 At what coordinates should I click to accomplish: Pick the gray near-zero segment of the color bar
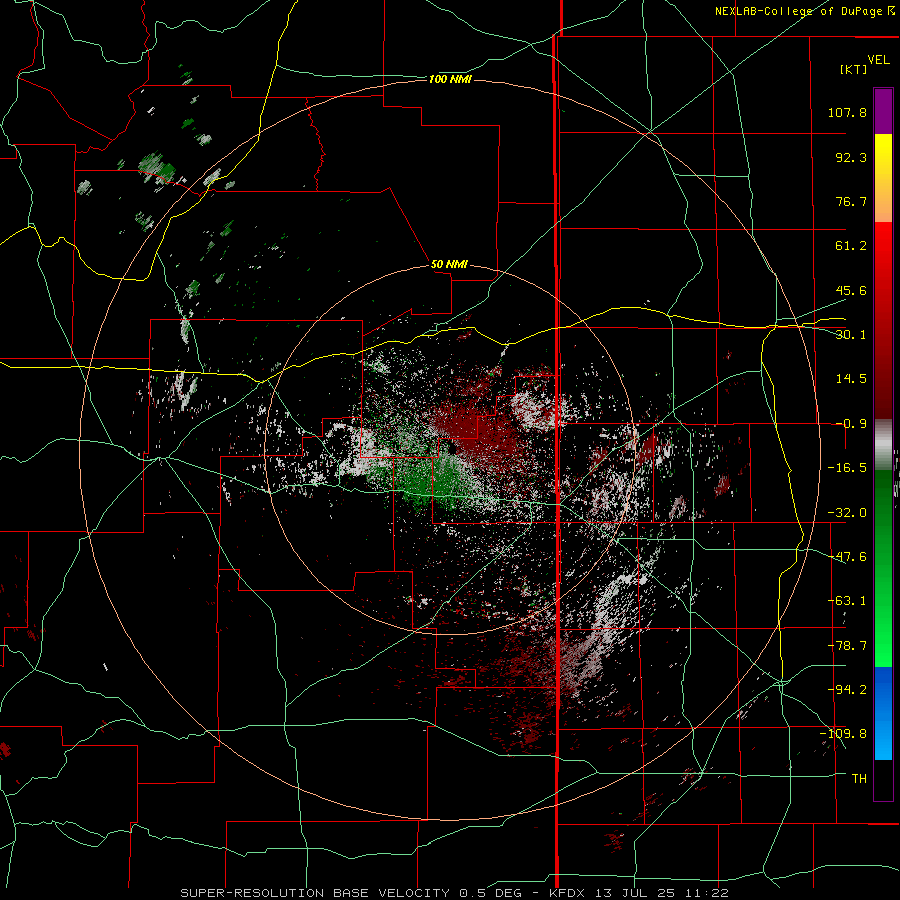pyautogui.click(x=883, y=445)
